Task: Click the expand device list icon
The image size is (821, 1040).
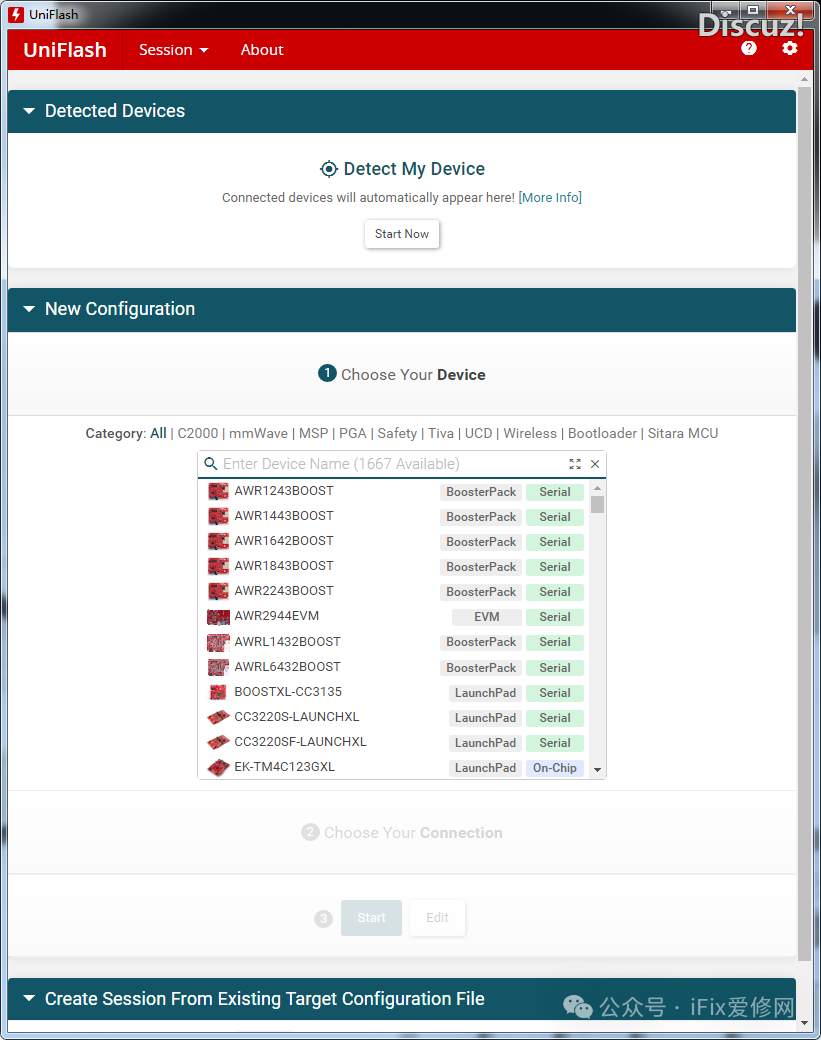Action: coord(575,464)
